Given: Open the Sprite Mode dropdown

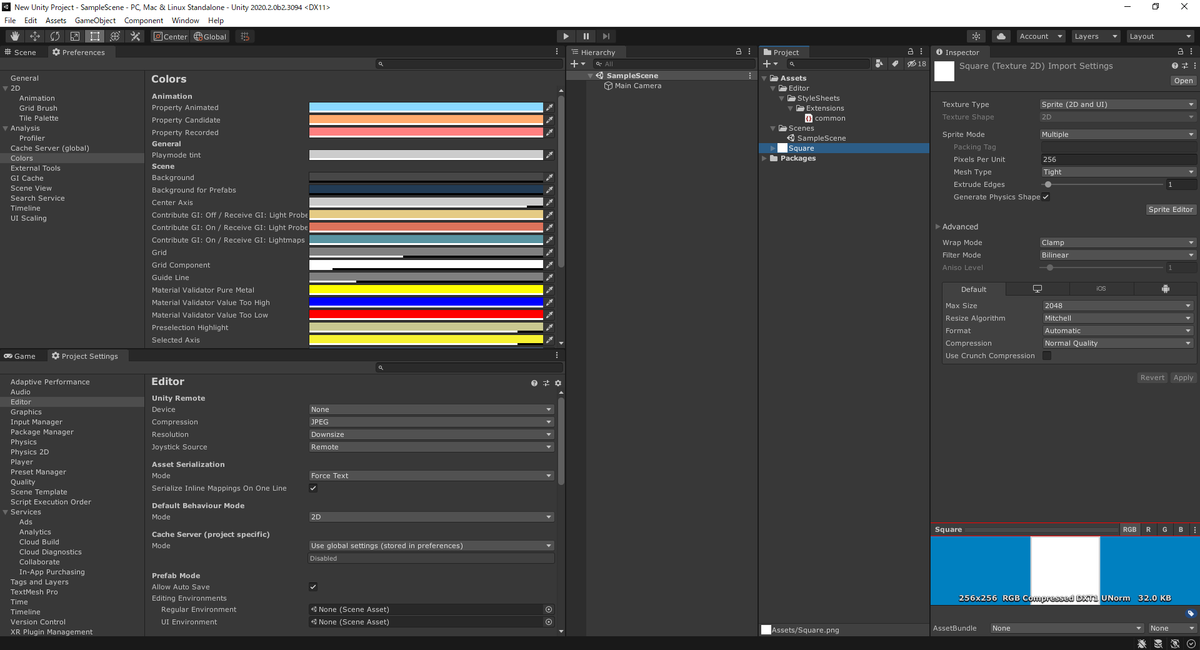Looking at the screenshot, I should pos(1118,134).
